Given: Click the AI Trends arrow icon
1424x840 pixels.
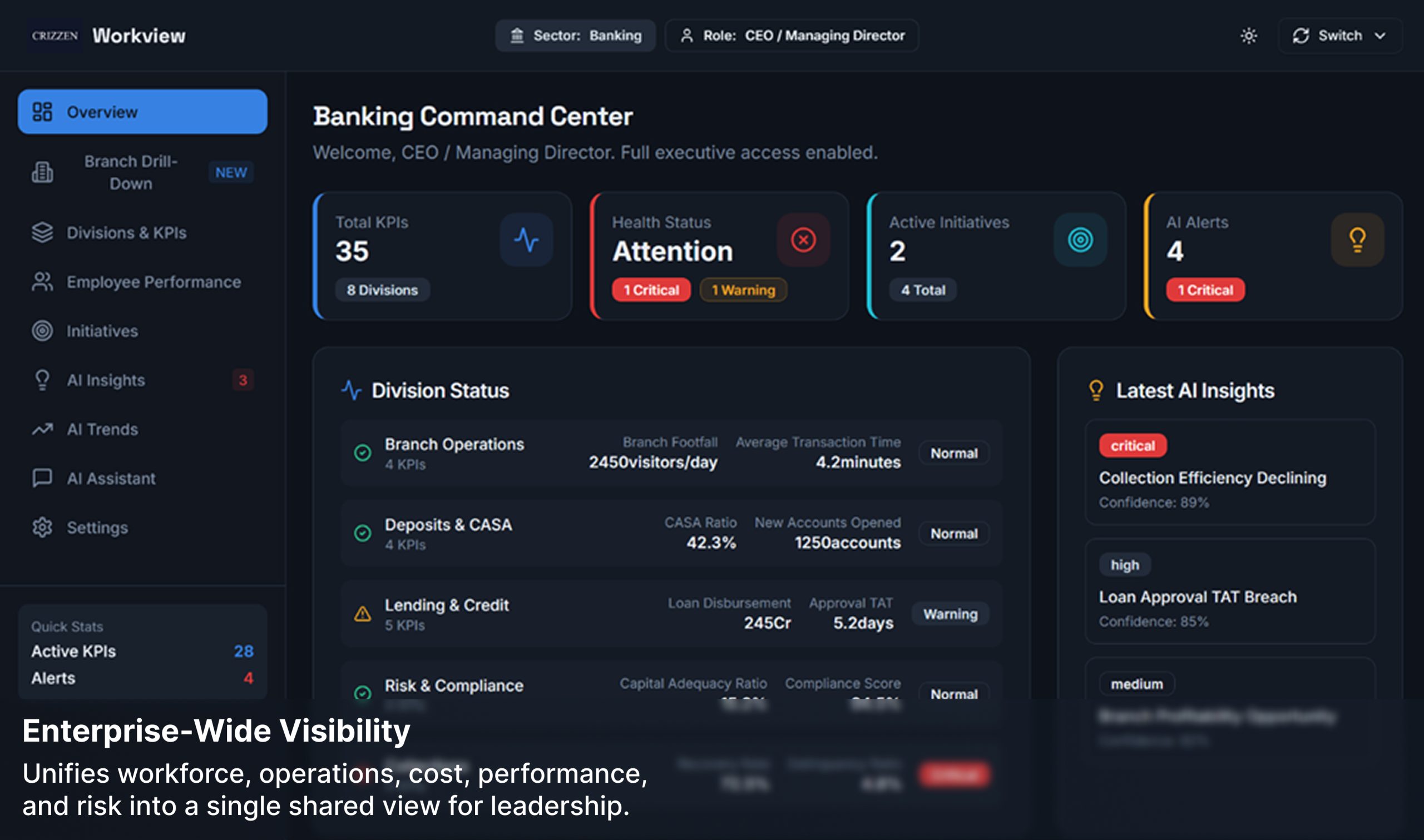Looking at the screenshot, I should coord(42,429).
